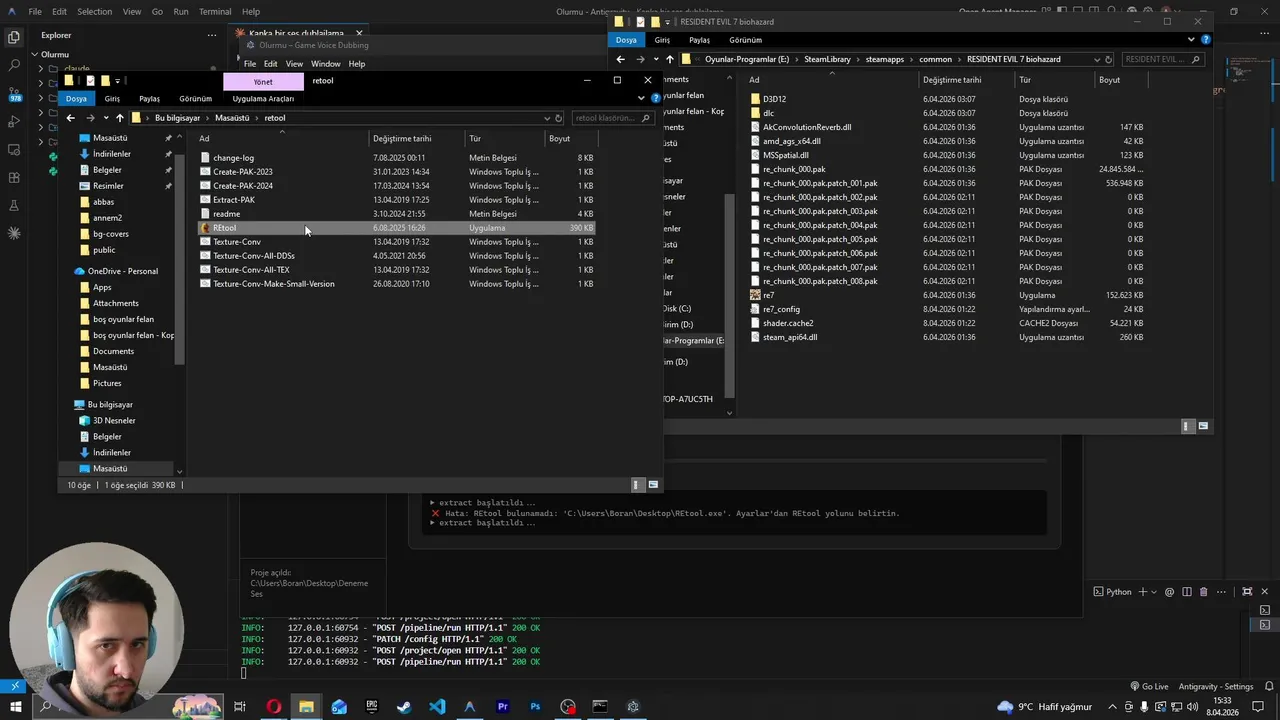Open Antigravity Terminal menu
The image size is (1280, 720).
215,12
